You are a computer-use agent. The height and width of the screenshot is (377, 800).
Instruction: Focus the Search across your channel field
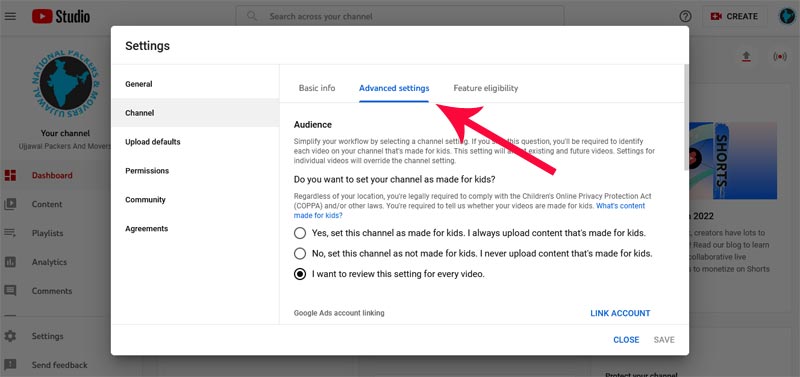tap(399, 16)
